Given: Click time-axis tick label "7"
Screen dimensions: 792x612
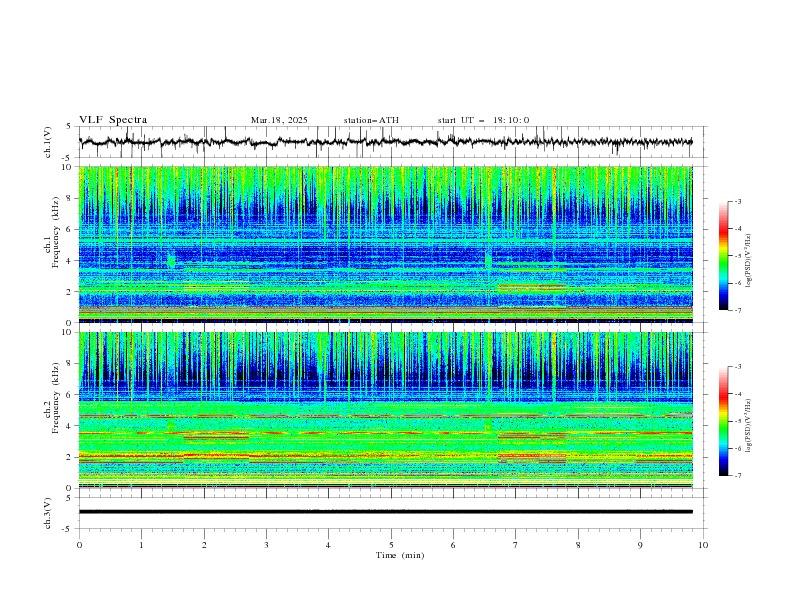Looking at the screenshot, I should pyautogui.click(x=516, y=545).
